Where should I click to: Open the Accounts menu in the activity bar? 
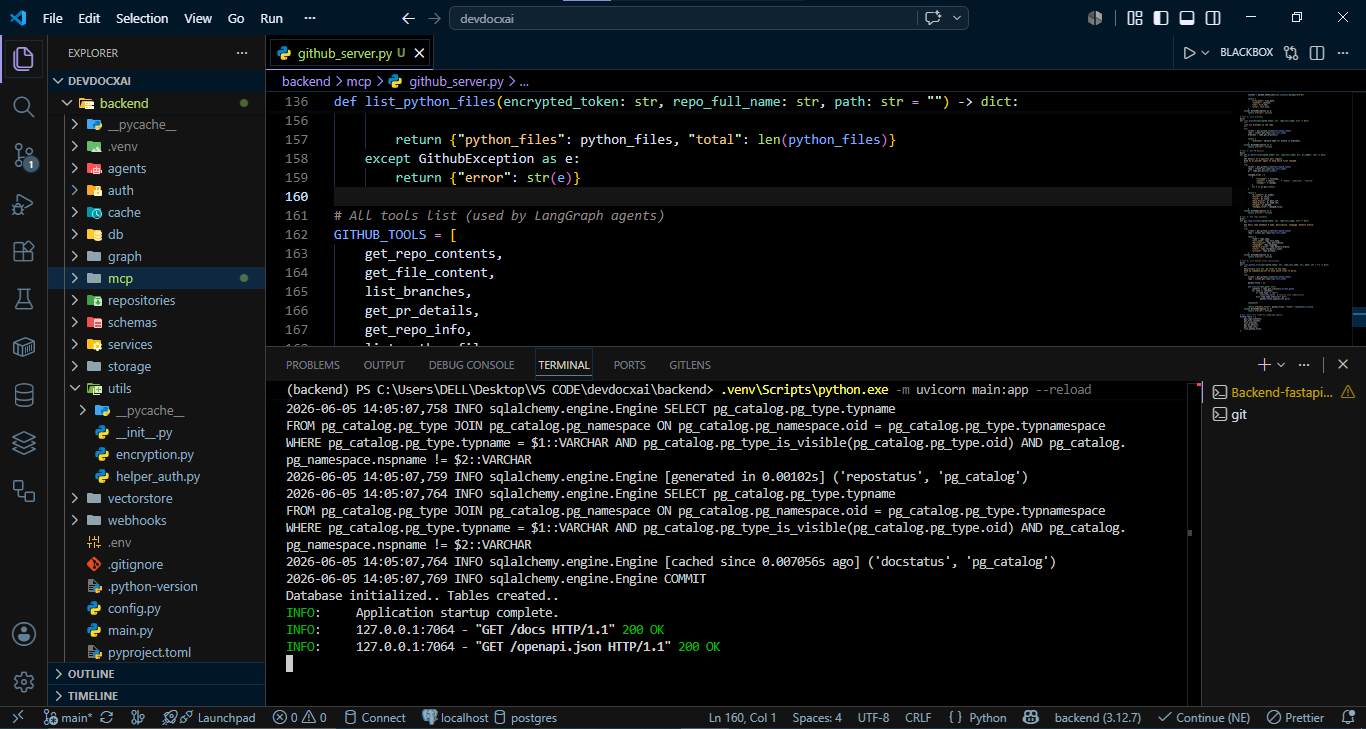24,634
